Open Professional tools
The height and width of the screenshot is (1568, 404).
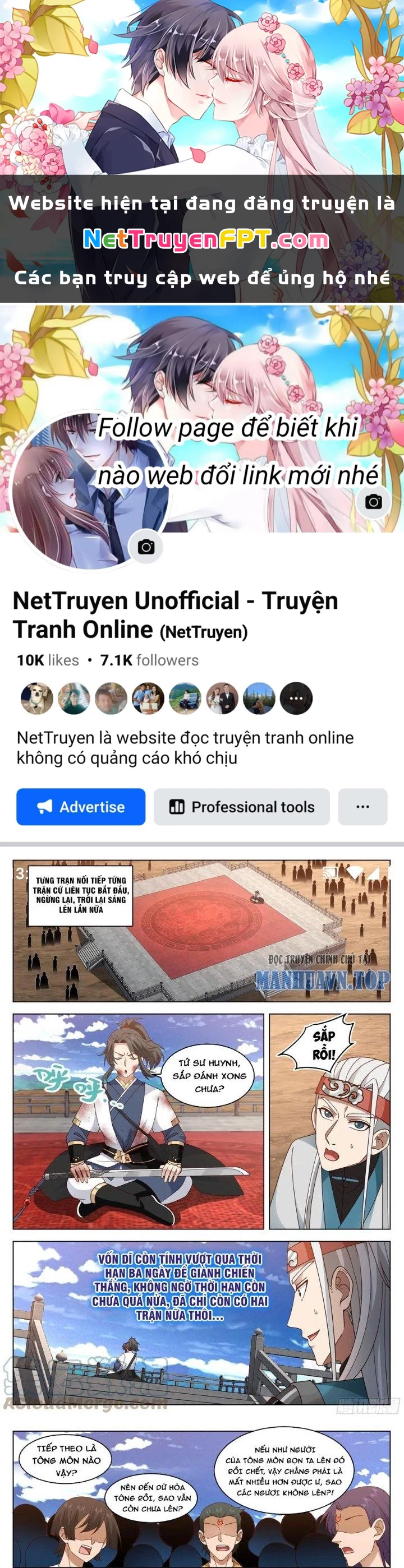click(x=242, y=807)
